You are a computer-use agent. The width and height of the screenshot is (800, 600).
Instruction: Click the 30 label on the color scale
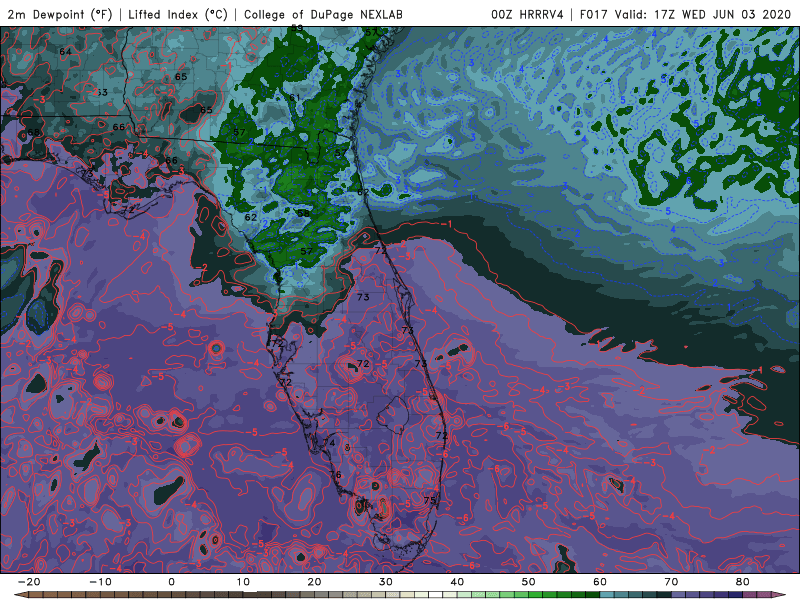(386, 582)
